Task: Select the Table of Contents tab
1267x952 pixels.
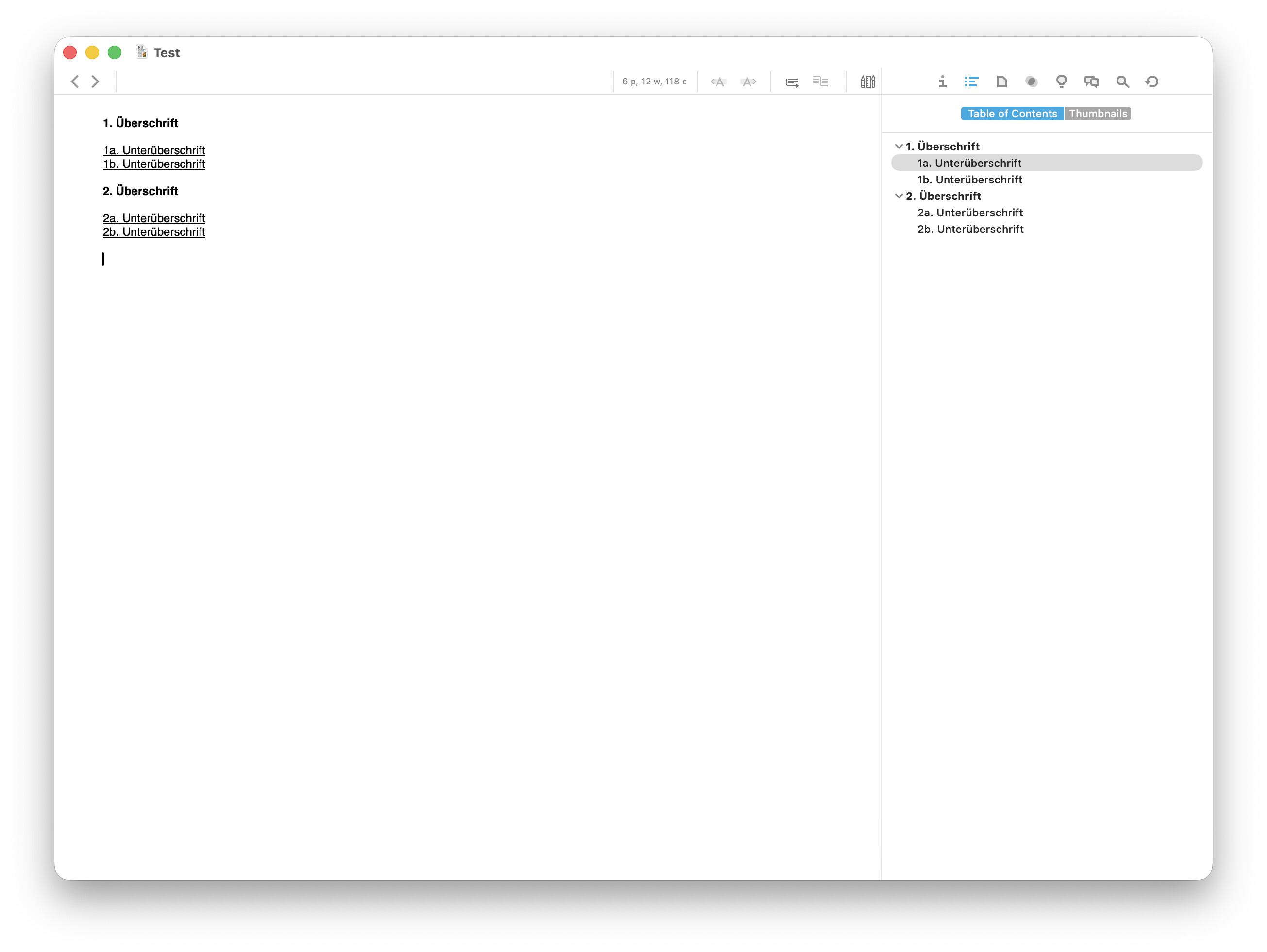Action: [1012, 114]
